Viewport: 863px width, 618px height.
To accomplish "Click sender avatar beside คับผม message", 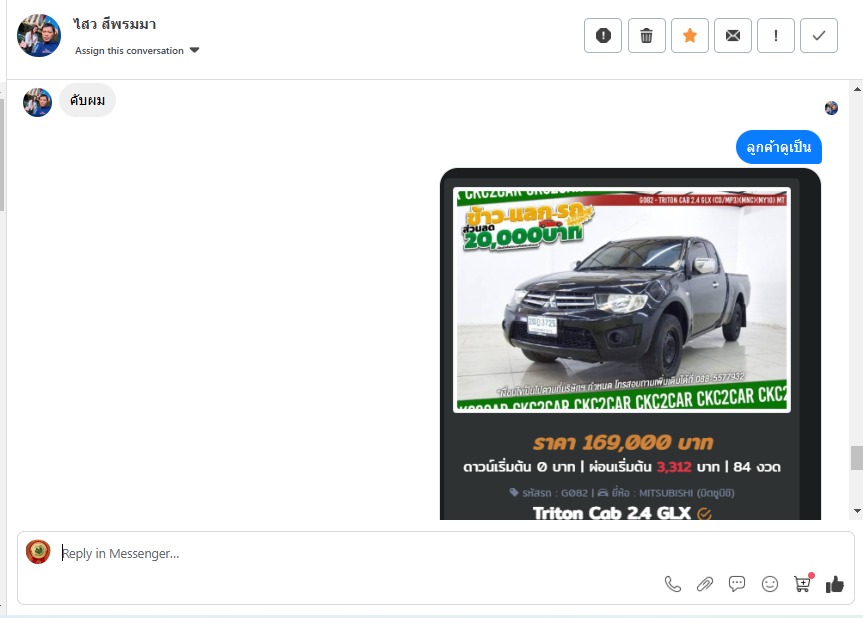I will pos(37,102).
